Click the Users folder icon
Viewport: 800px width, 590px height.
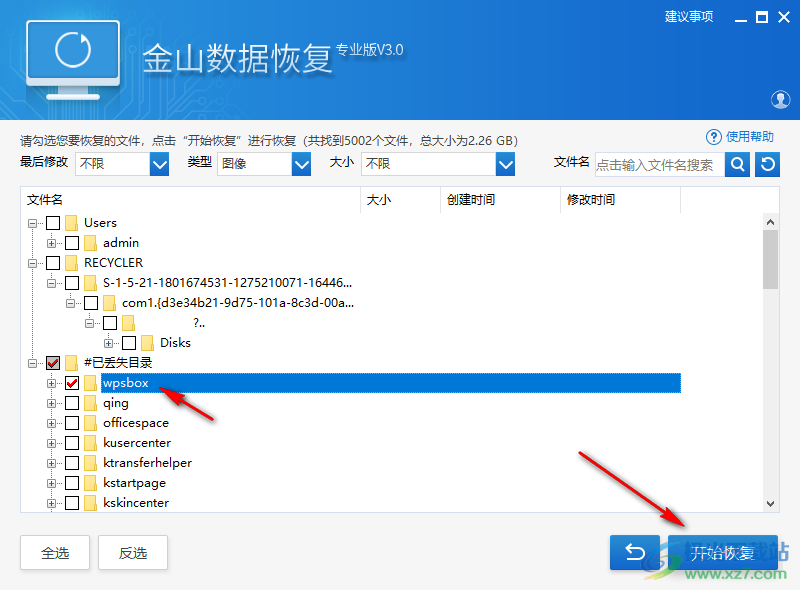point(71,223)
